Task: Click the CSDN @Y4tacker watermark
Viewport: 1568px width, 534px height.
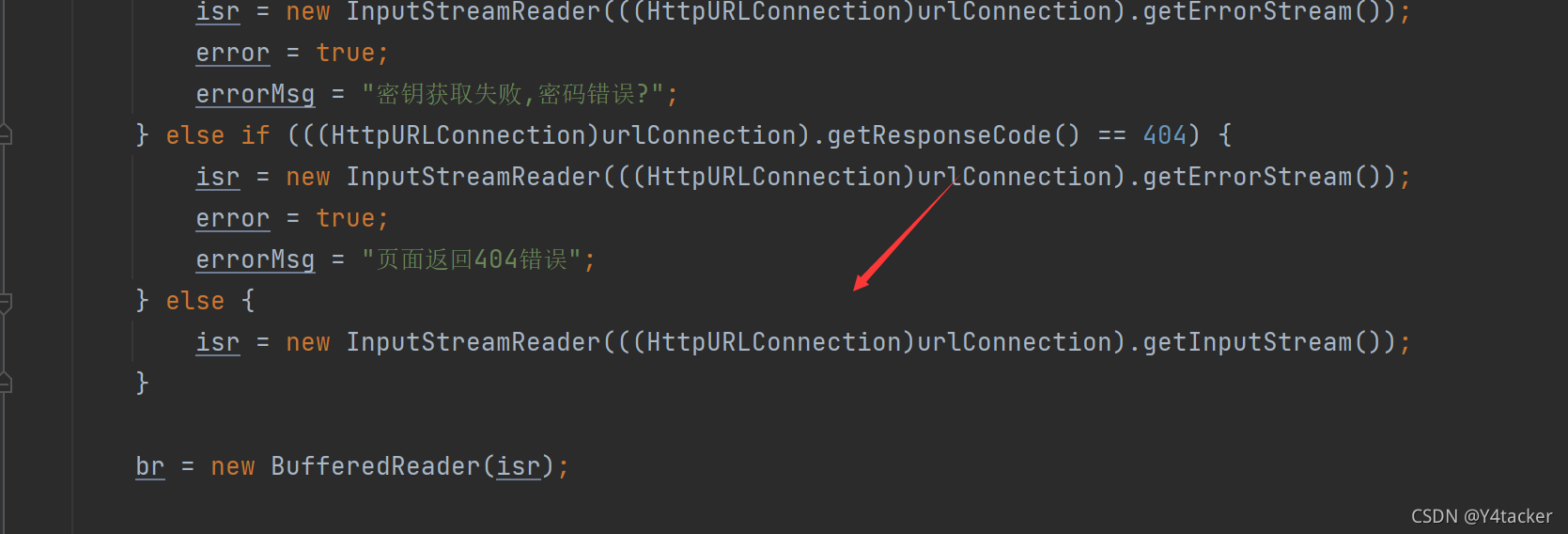Action: (x=1482, y=516)
